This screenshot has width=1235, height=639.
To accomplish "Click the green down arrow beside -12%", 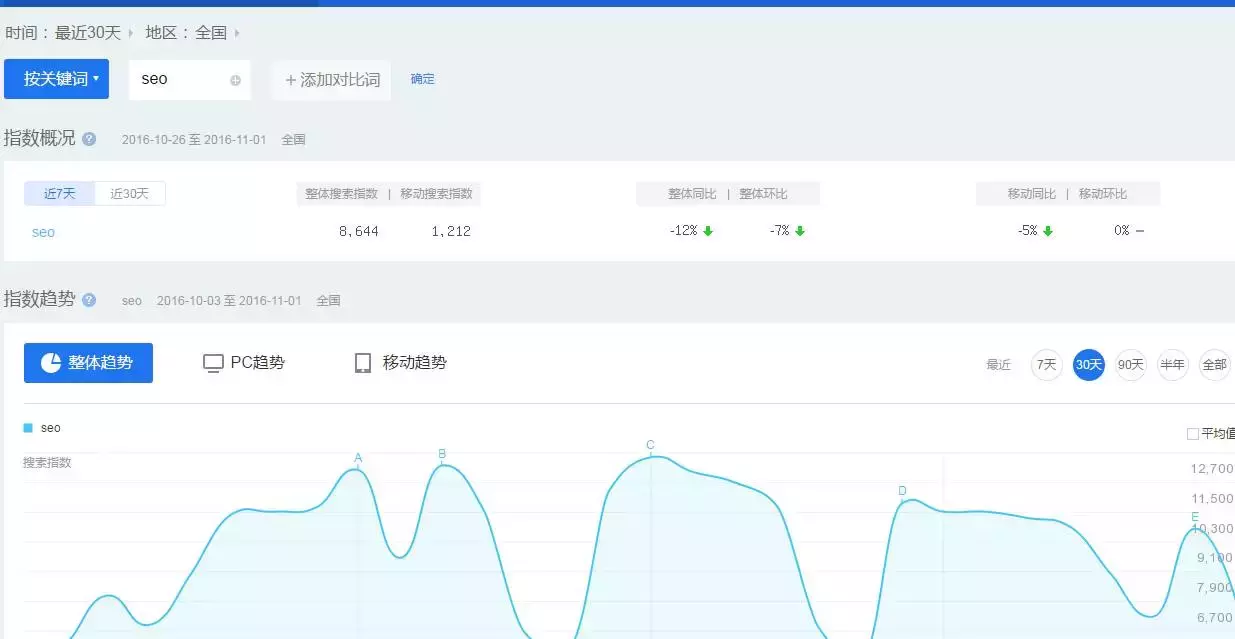I will pyautogui.click(x=708, y=231).
